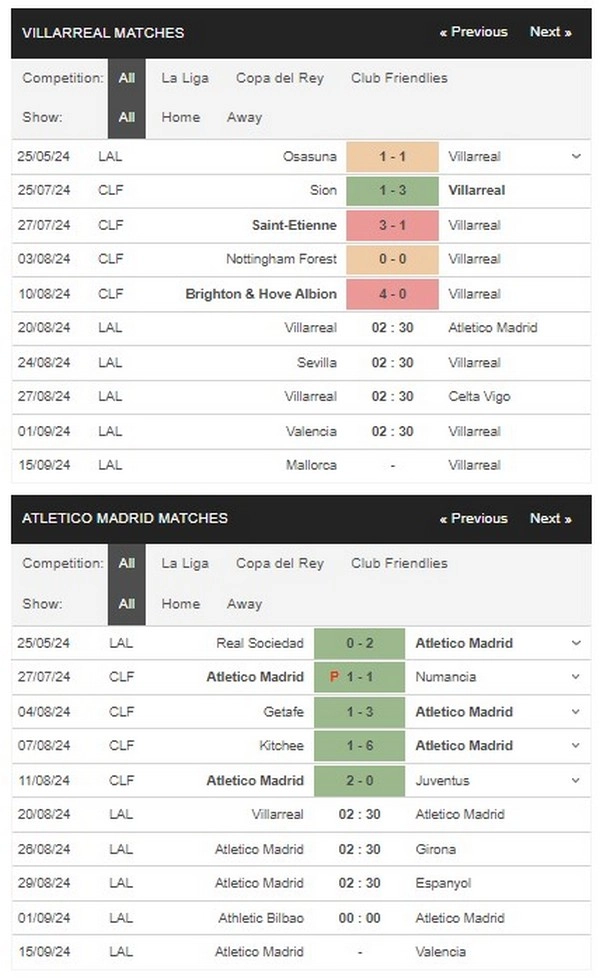Go to Next Villarreal matches

[x=551, y=32]
